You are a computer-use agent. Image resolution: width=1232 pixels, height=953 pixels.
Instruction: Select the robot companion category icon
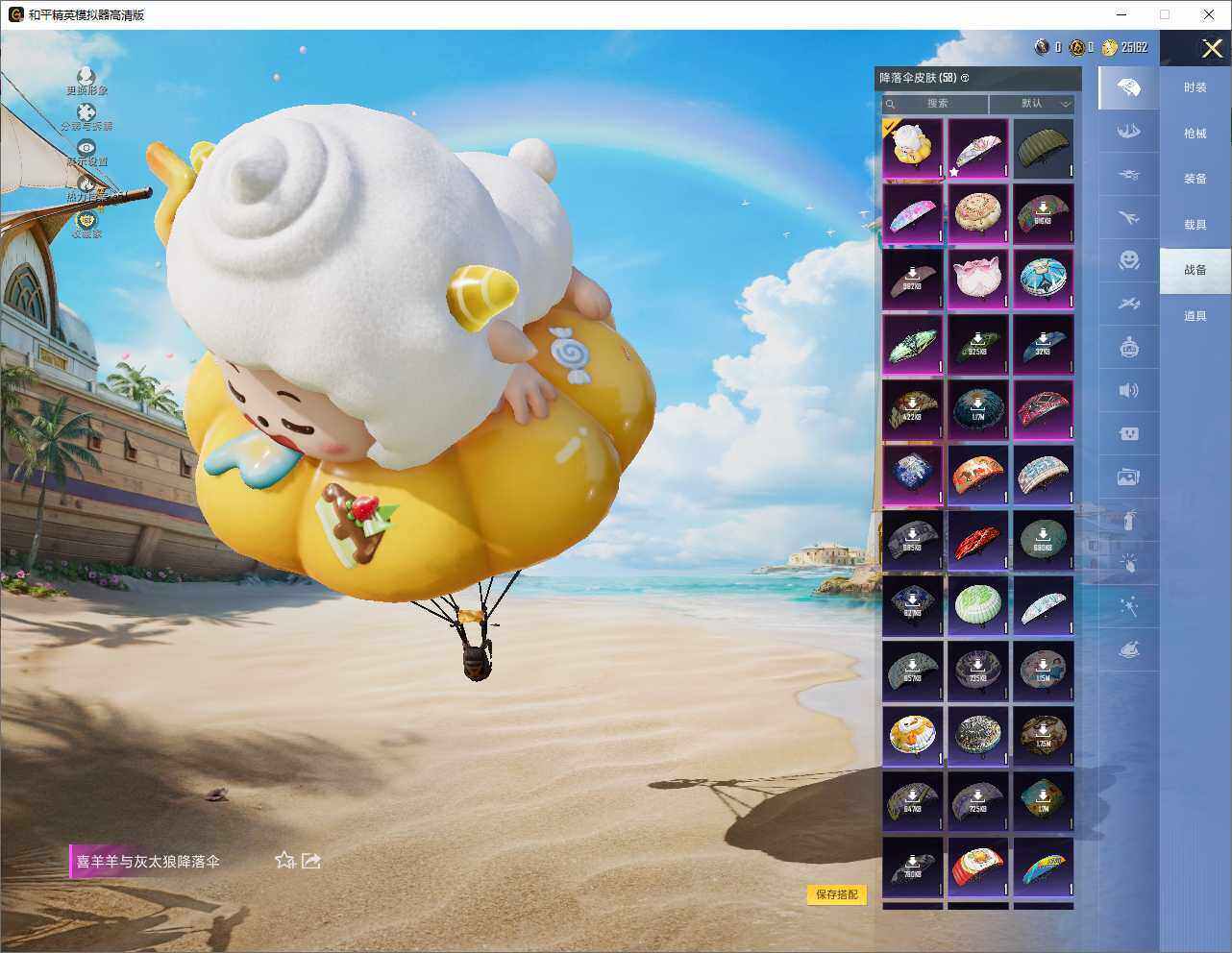click(1129, 347)
